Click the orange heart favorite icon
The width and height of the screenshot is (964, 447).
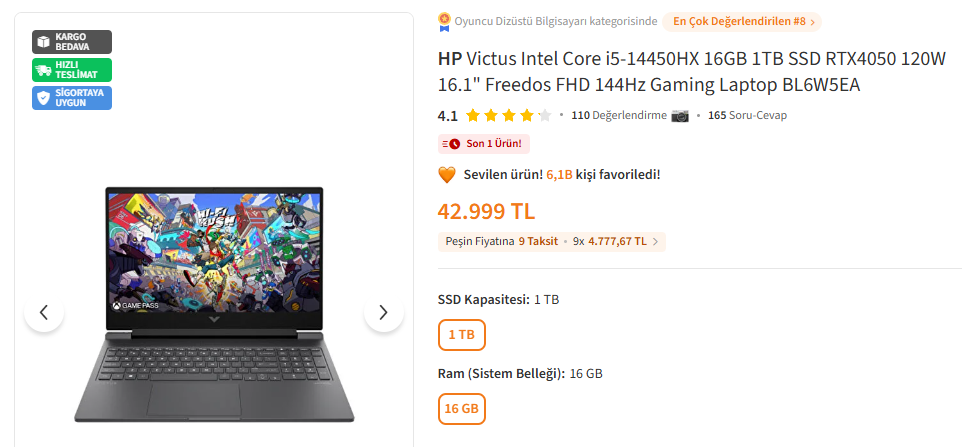pos(447,175)
